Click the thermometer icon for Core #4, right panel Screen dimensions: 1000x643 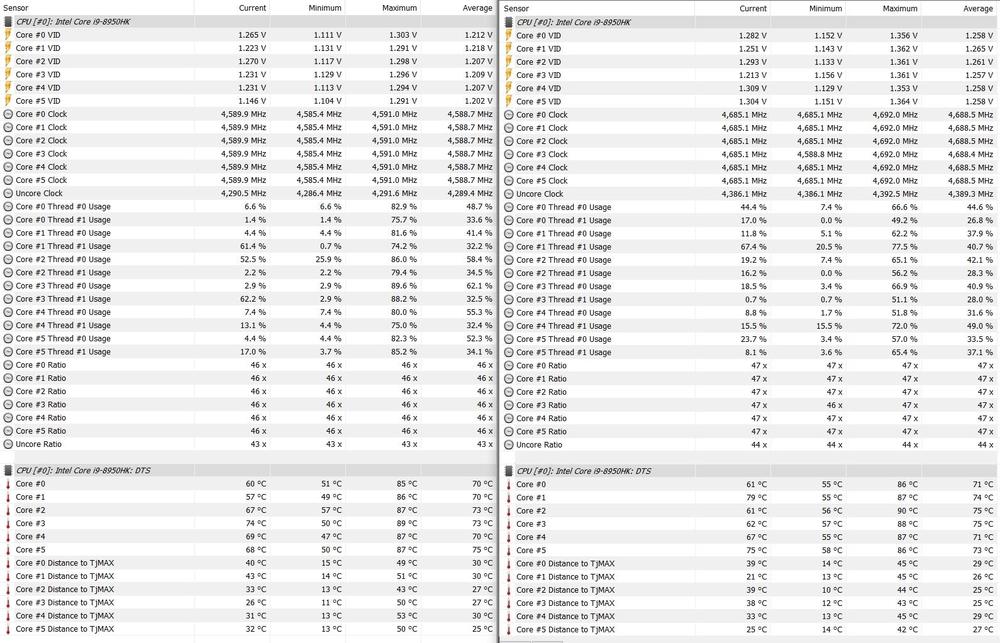509,536
